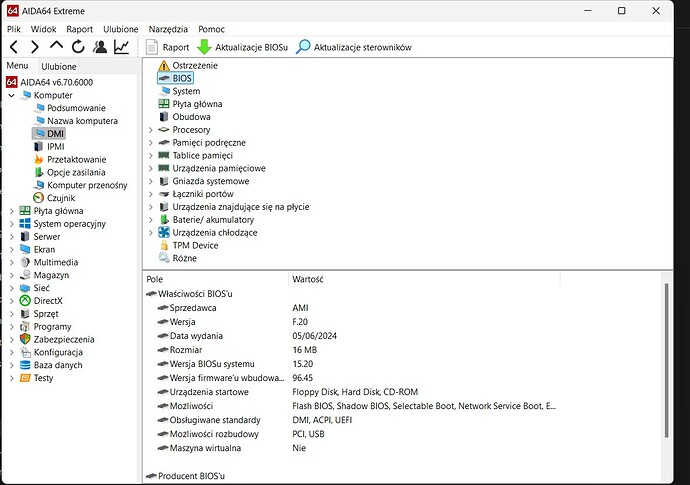Click the Raport toolbar button
This screenshot has width=690, height=485.
click(167, 47)
